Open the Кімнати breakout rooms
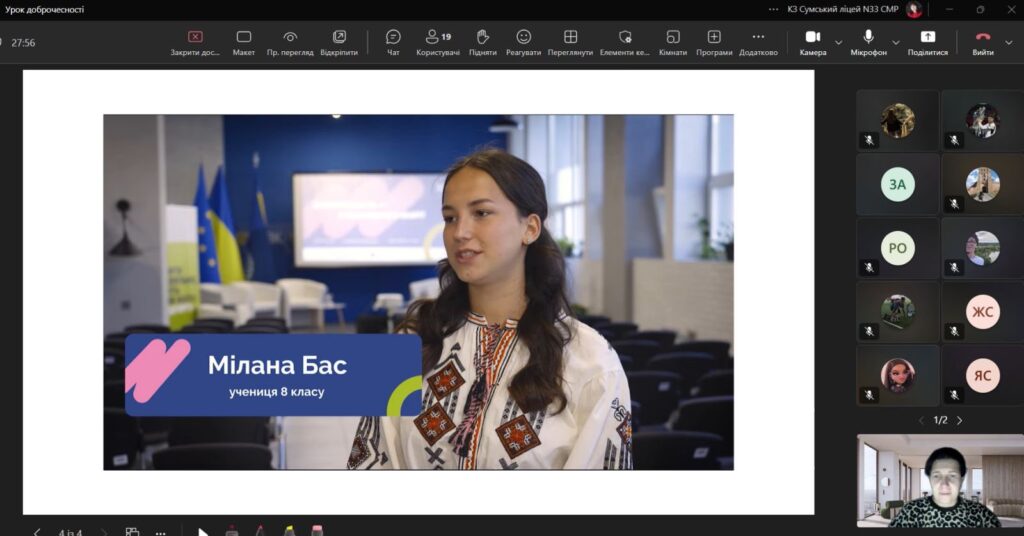 (x=672, y=42)
